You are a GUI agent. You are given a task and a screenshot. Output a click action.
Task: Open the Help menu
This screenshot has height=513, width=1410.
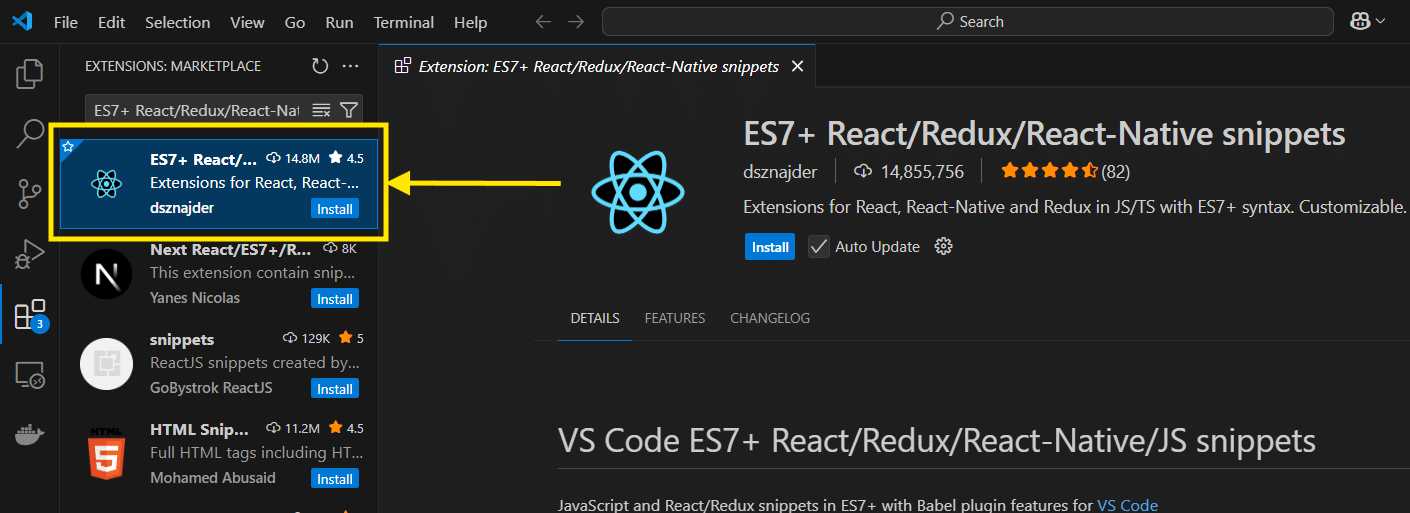coord(470,22)
